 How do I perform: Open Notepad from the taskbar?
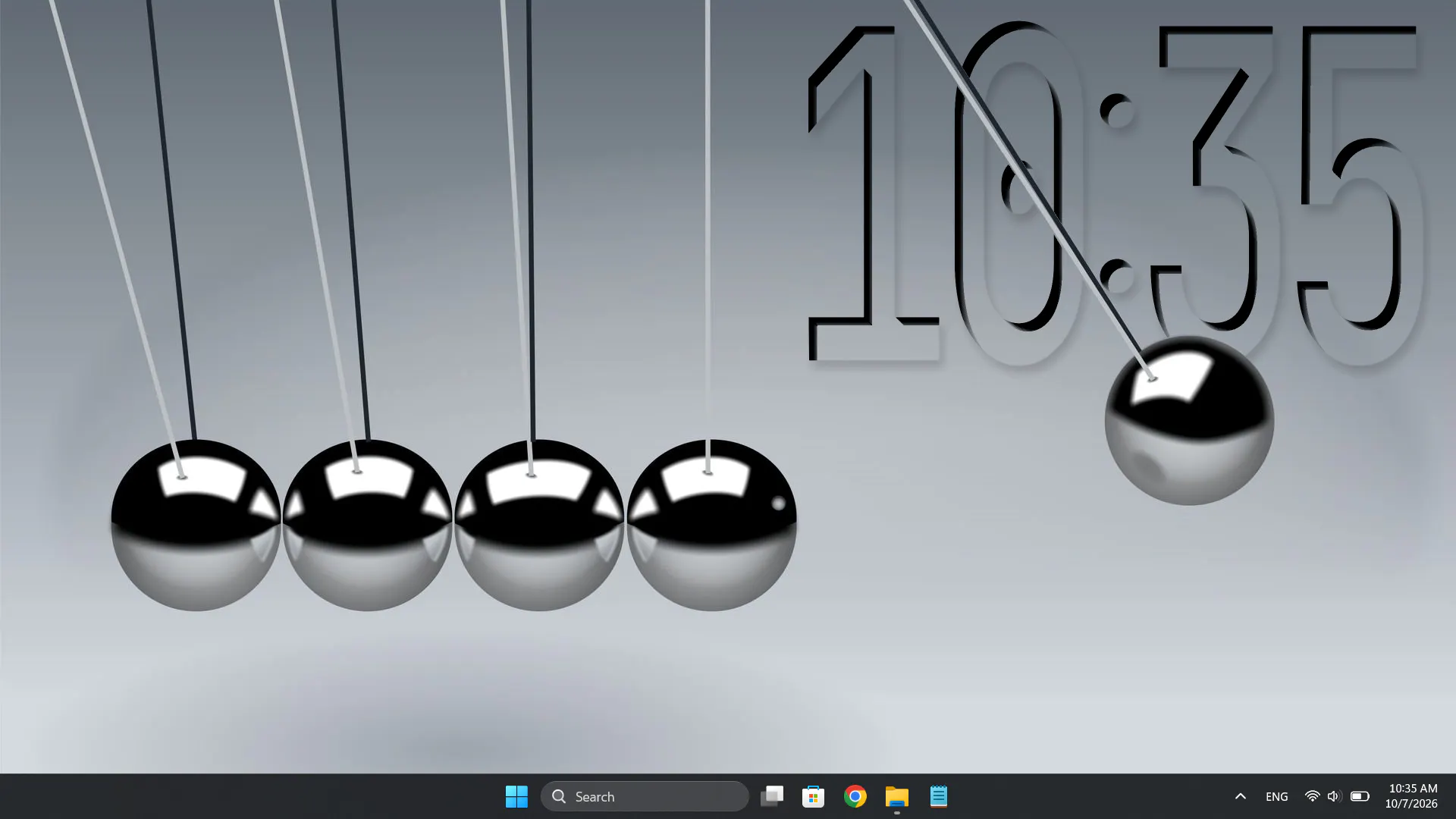click(939, 796)
